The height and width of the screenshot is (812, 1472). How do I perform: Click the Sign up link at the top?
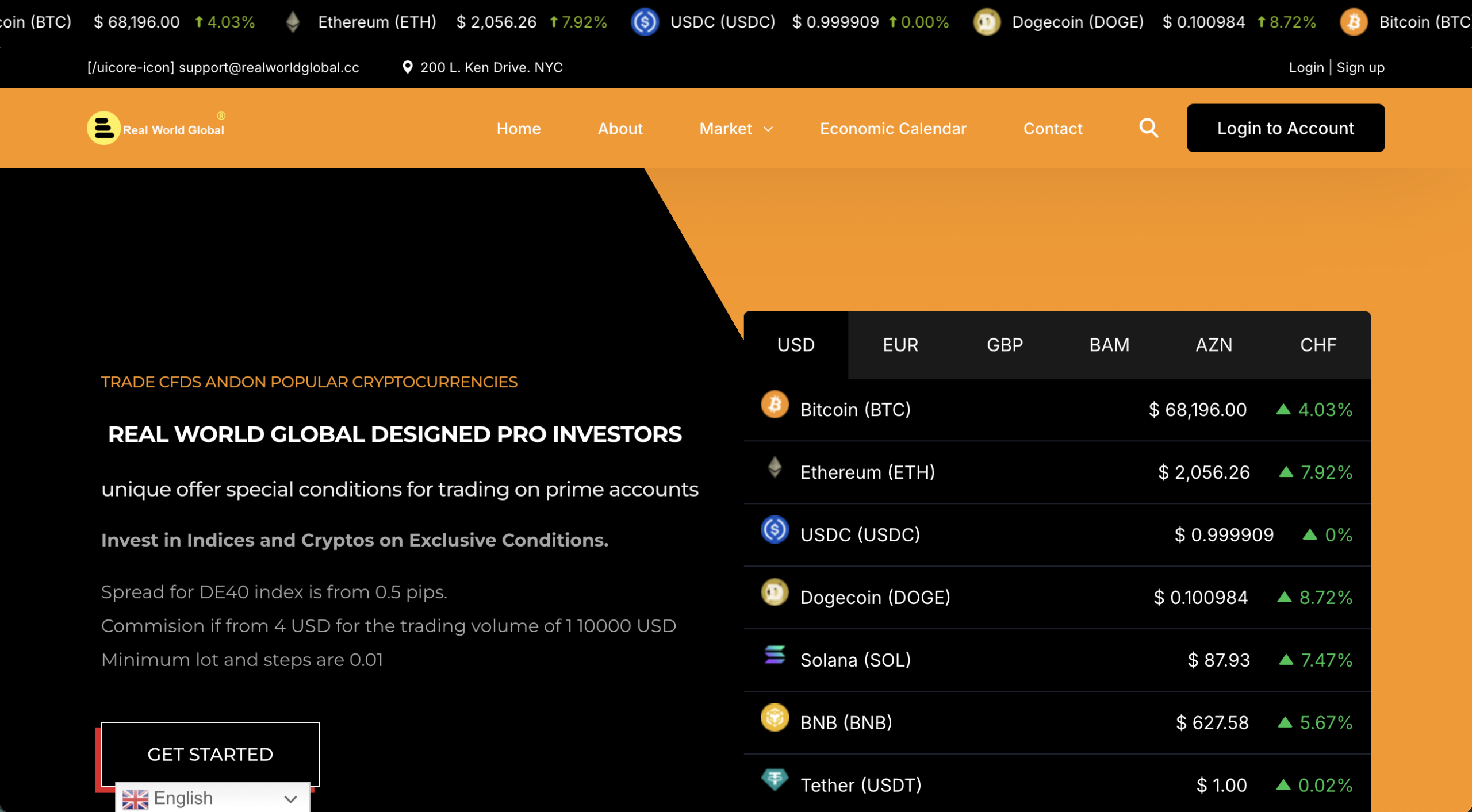tap(1361, 67)
